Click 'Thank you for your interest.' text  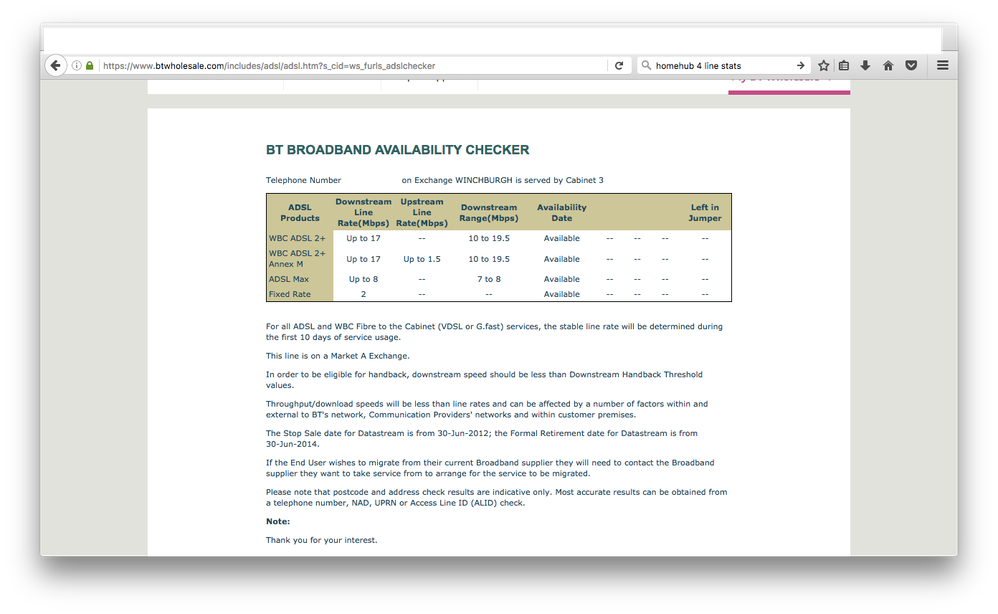pyautogui.click(x=321, y=540)
